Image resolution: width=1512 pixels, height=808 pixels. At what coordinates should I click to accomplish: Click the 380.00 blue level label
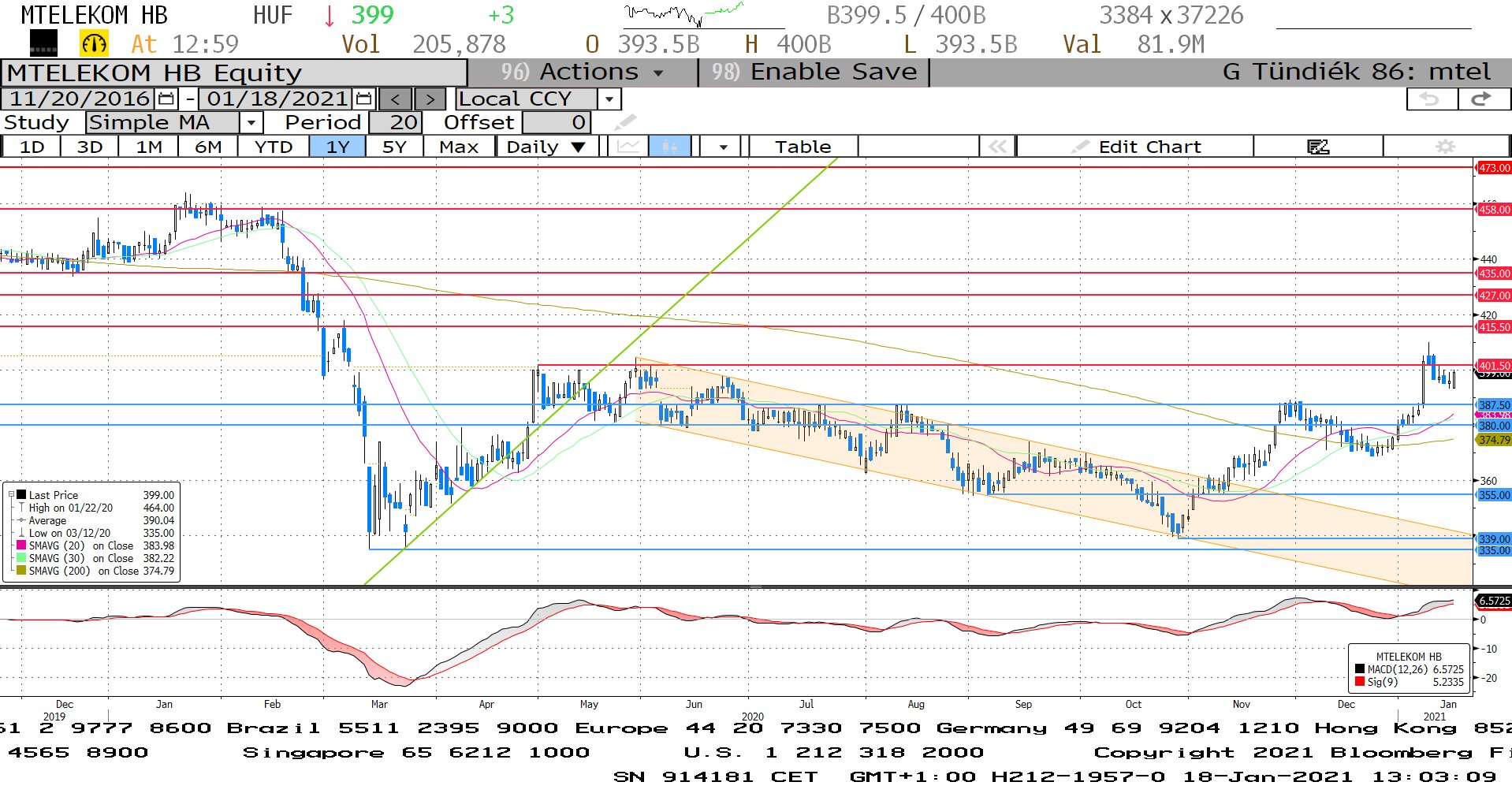click(1493, 426)
